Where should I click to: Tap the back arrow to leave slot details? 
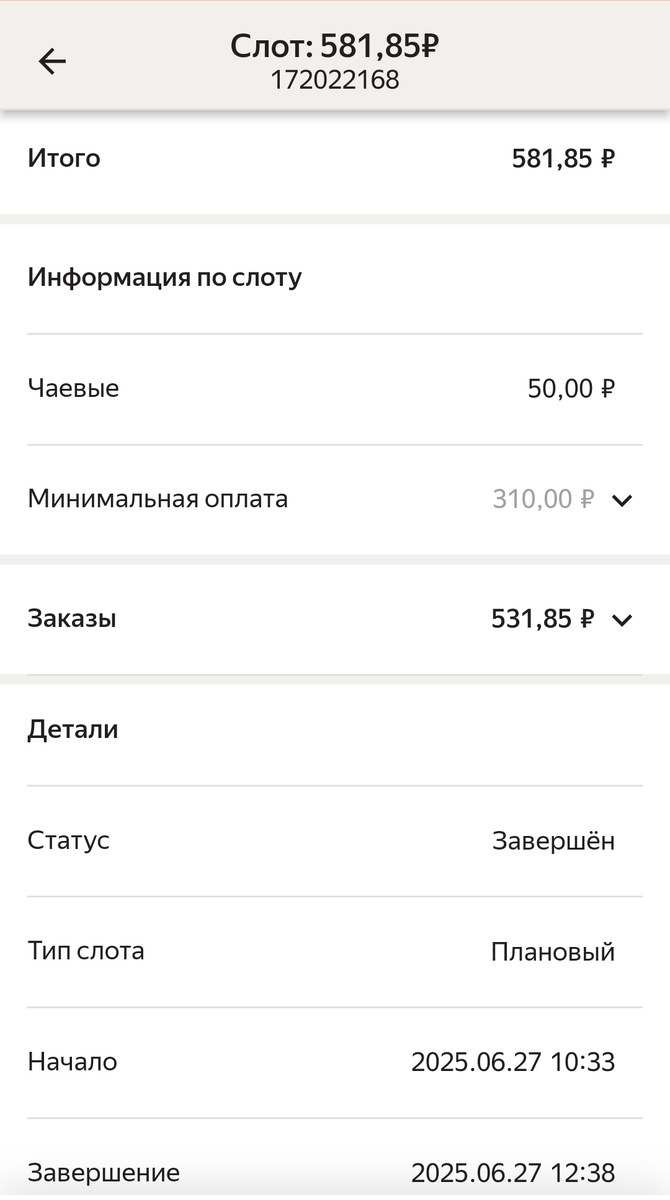tap(52, 61)
